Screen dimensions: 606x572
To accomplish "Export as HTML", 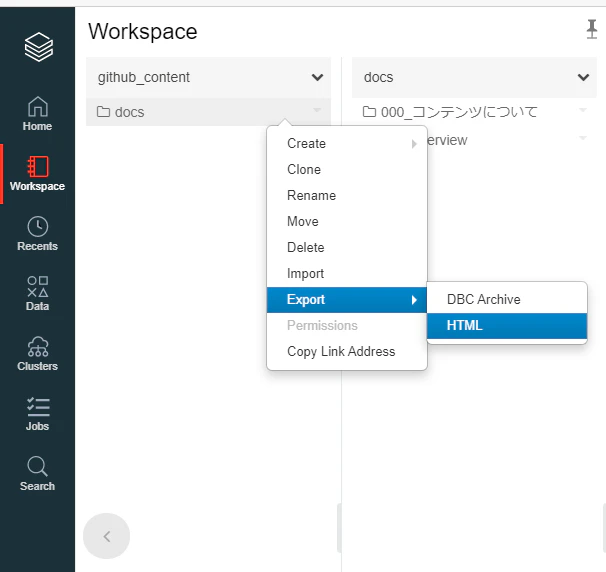I will pyautogui.click(x=507, y=325).
